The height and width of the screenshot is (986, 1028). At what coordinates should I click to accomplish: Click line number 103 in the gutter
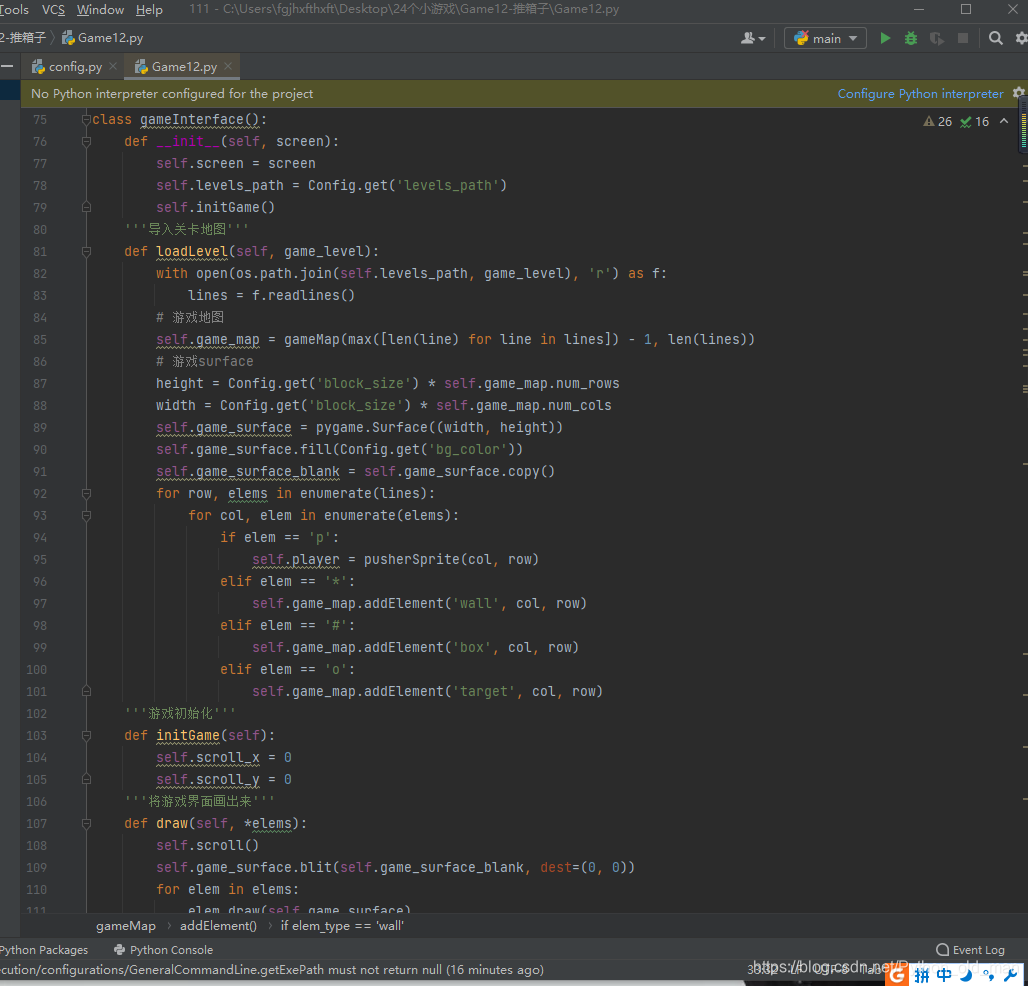click(37, 736)
